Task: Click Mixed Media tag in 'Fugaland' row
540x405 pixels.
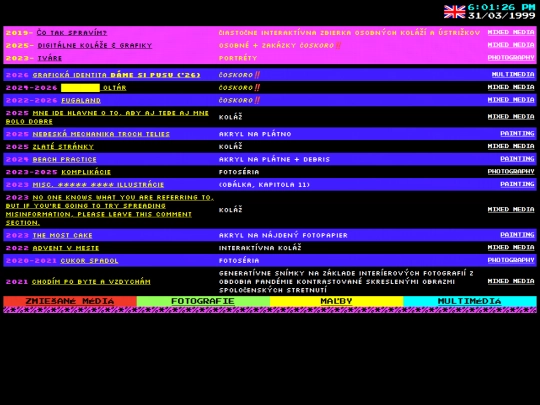Action: click(x=511, y=100)
